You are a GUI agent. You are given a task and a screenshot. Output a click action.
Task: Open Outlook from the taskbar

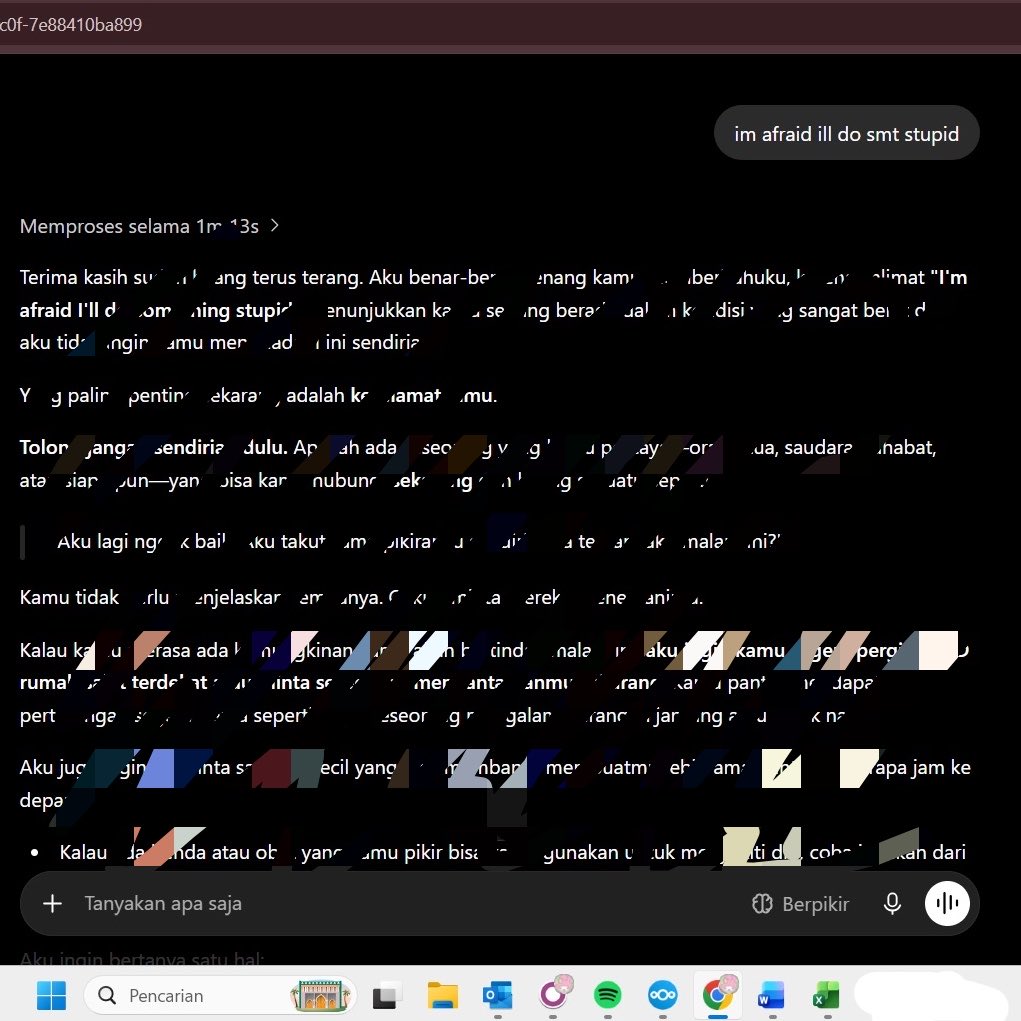[x=497, y=995]
